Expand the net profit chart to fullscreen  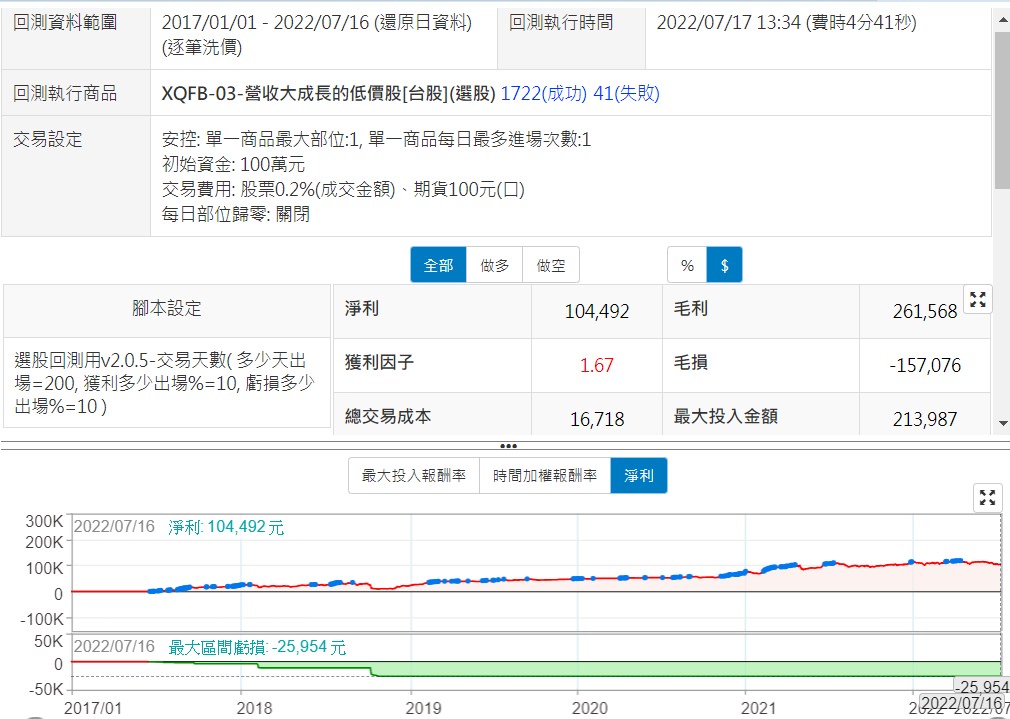click(x=987, y=498)
